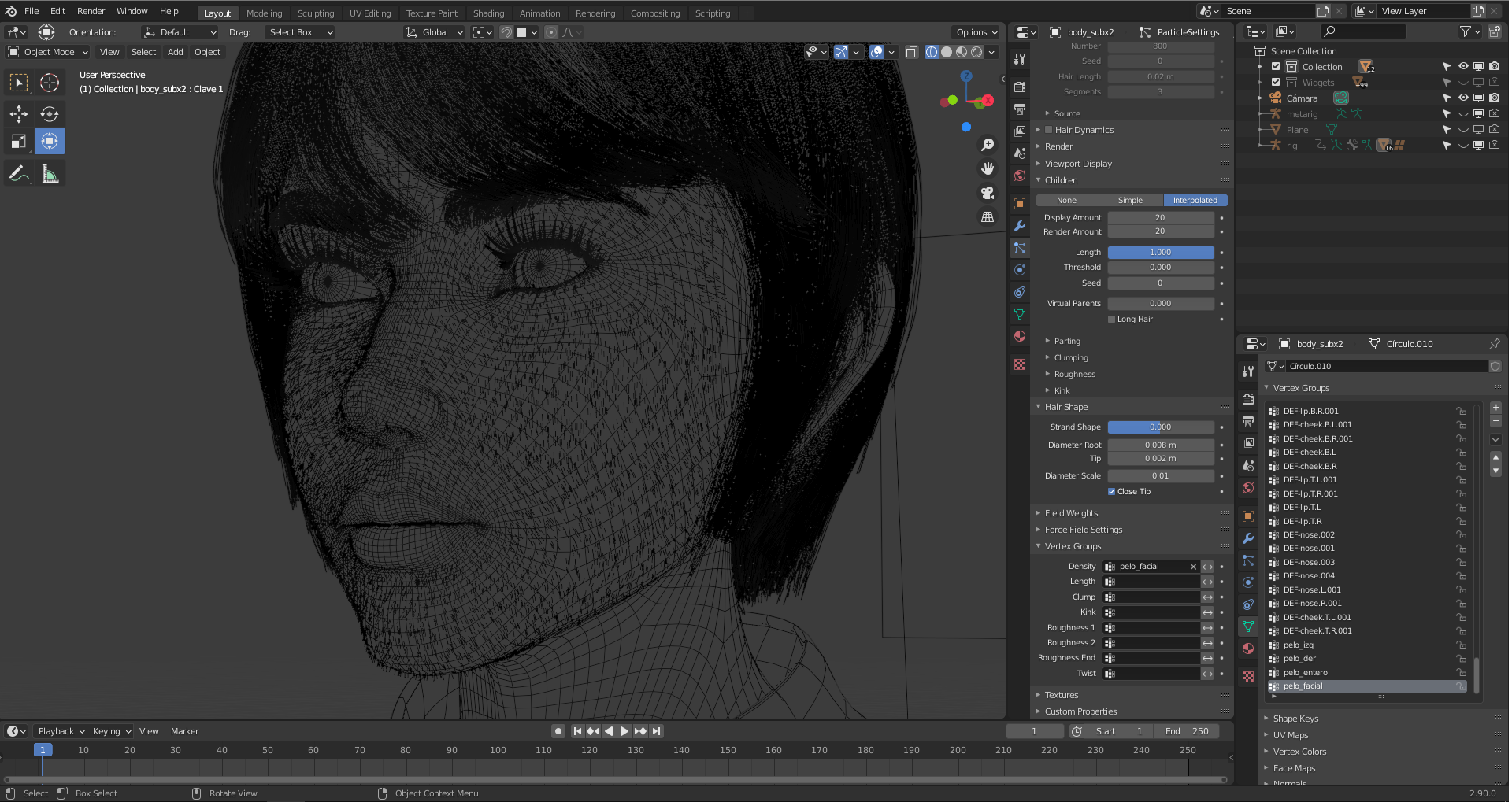Select the Move tool in viewport toolbar
The width and height of the screenshot is (1512, 802).
pos(19,114)
